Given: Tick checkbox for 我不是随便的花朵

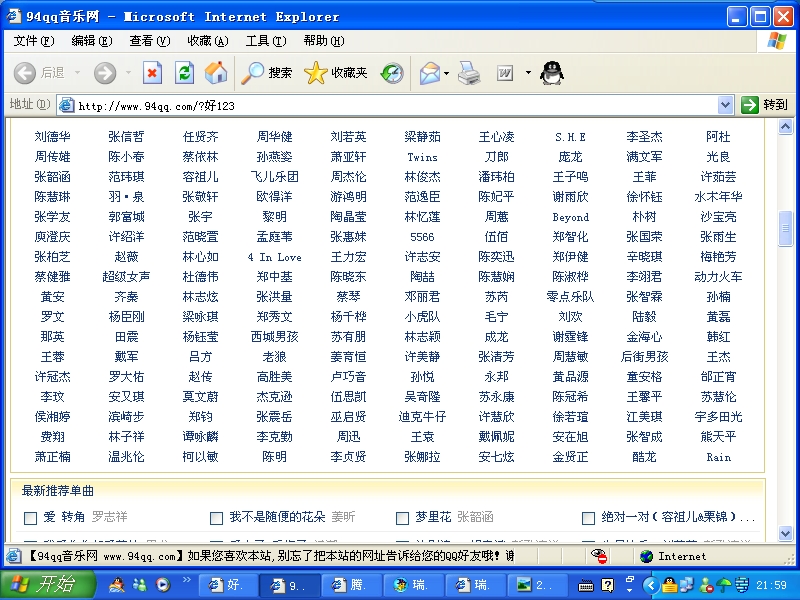Looking at the screenshot, I should click(216, 518).
